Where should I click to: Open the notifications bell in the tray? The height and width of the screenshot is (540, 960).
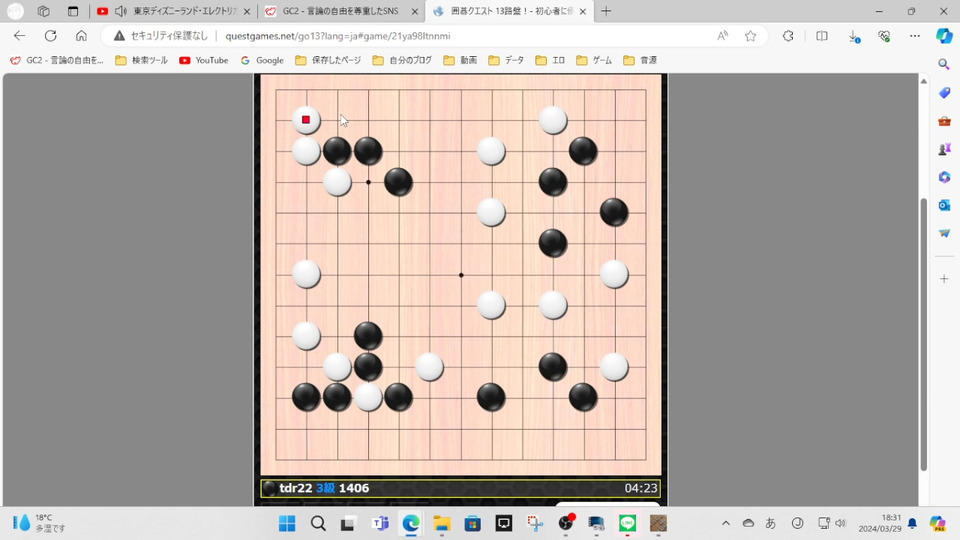(912, 523)
